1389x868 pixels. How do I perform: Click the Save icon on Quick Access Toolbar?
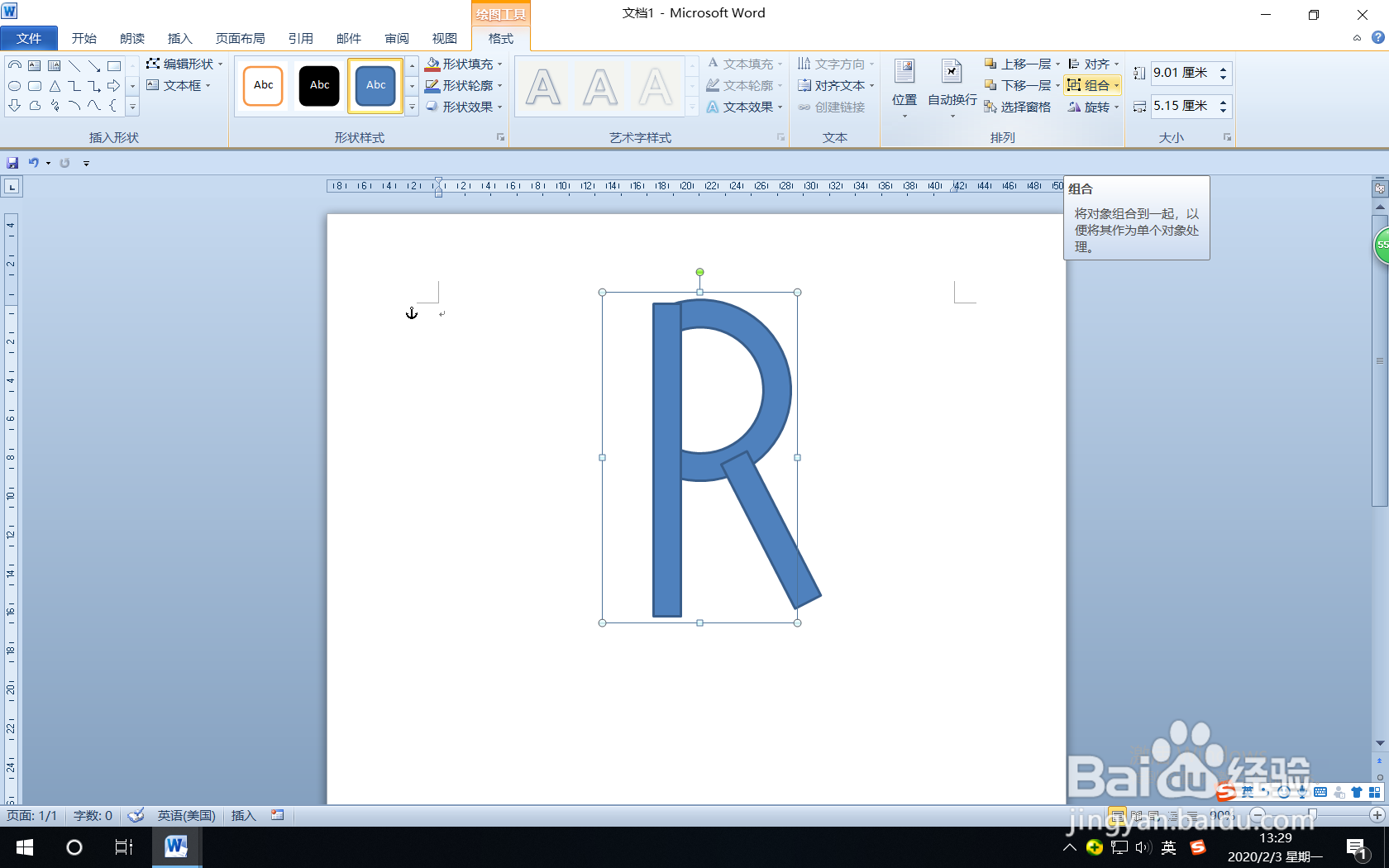coord(12,163)
